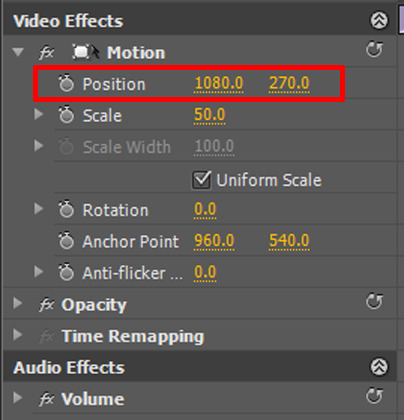Toggle Position animation stopwatch
Screen dimensions: 404x420
[x=66, y=83]
